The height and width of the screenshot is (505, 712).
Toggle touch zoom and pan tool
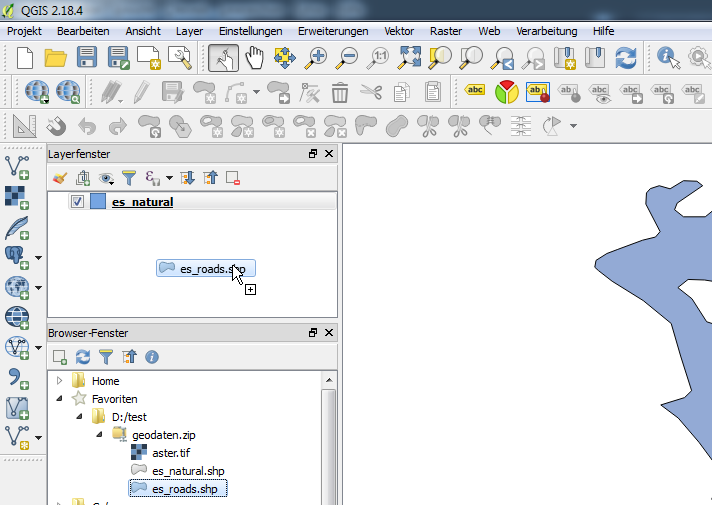pos(223,58)
